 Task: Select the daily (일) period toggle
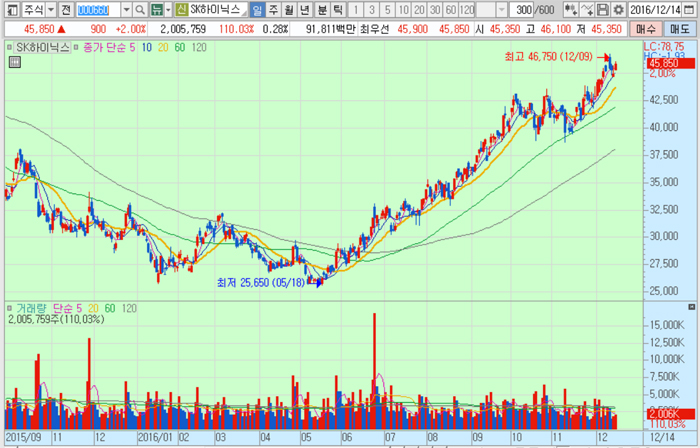point(258,9)
